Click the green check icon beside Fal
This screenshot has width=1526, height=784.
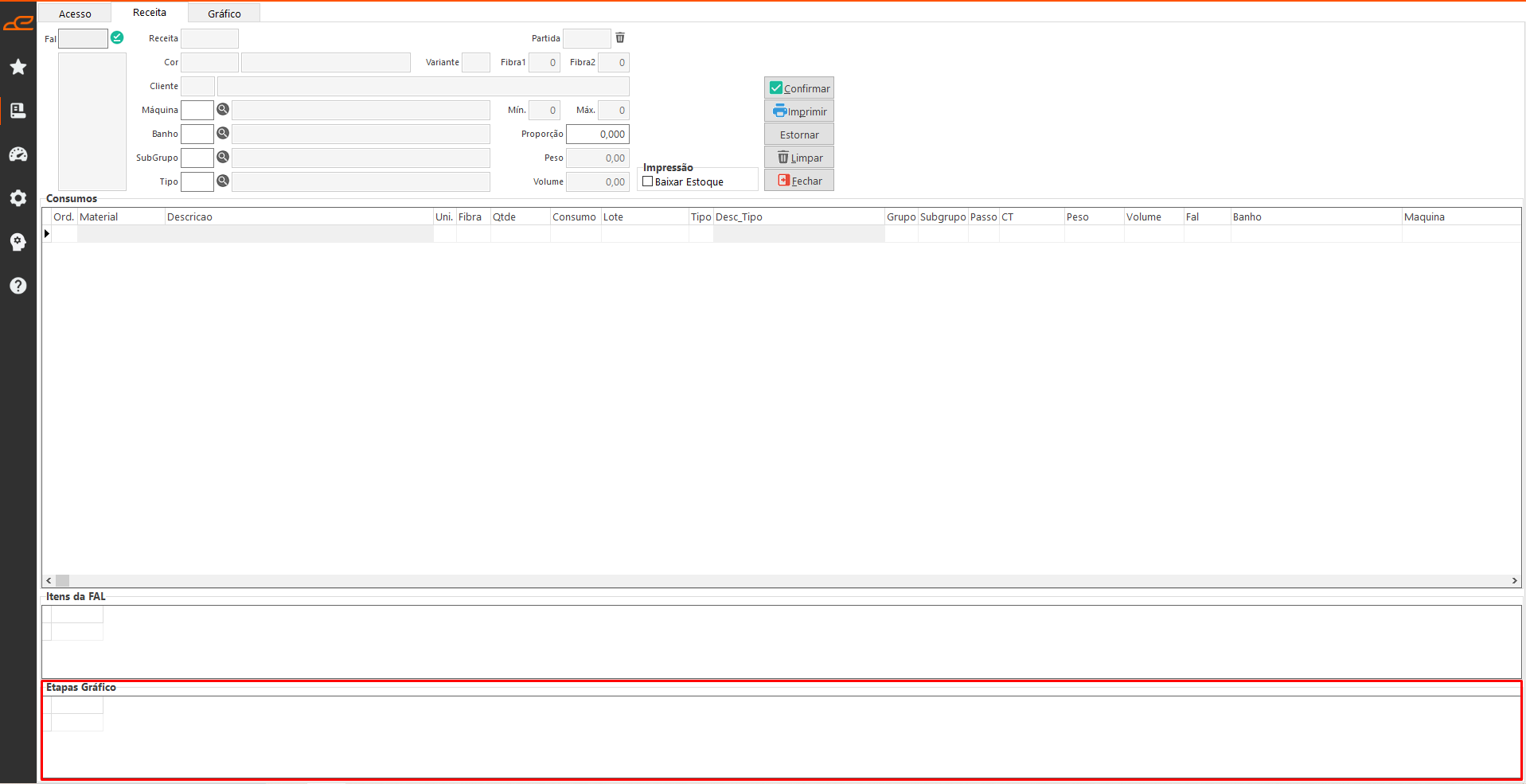click(x=117, y=37)
